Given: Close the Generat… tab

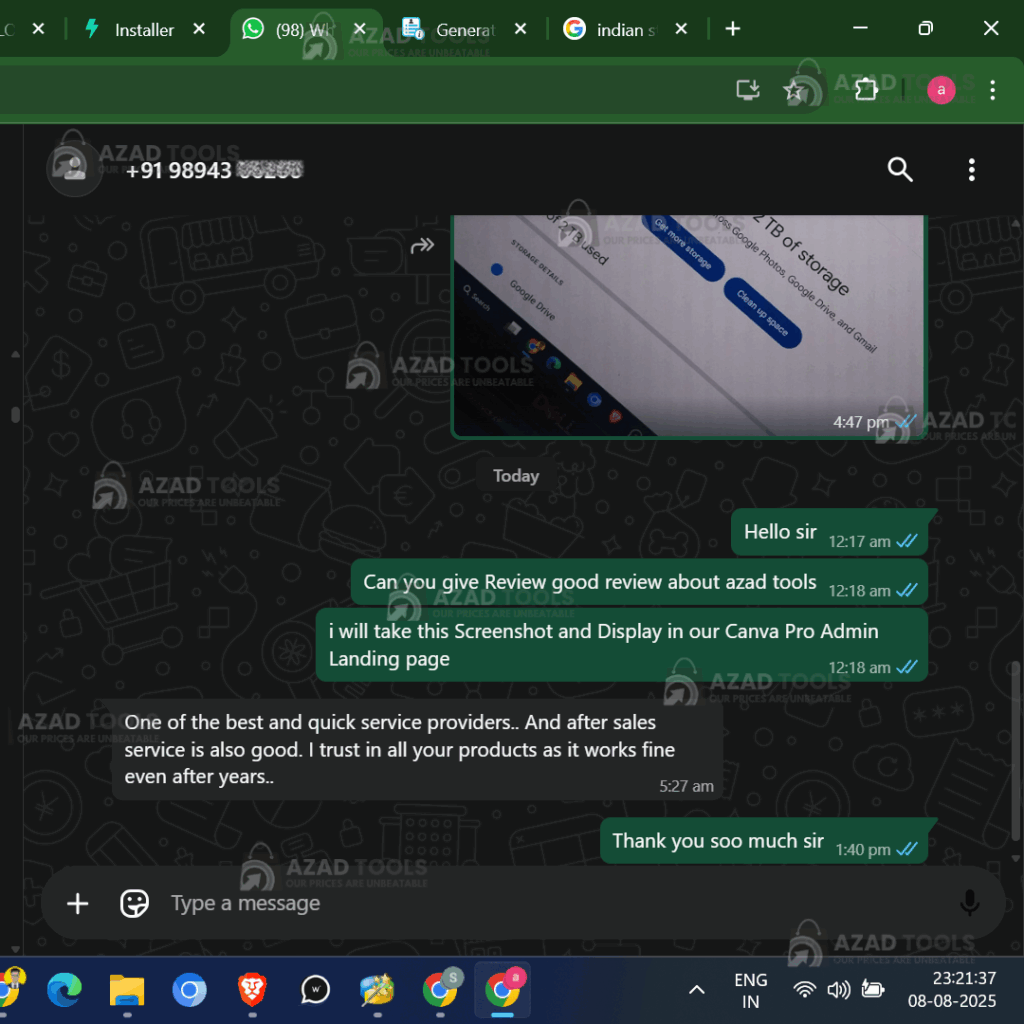Looking at the screenshot, I should [x=520, y=29].
